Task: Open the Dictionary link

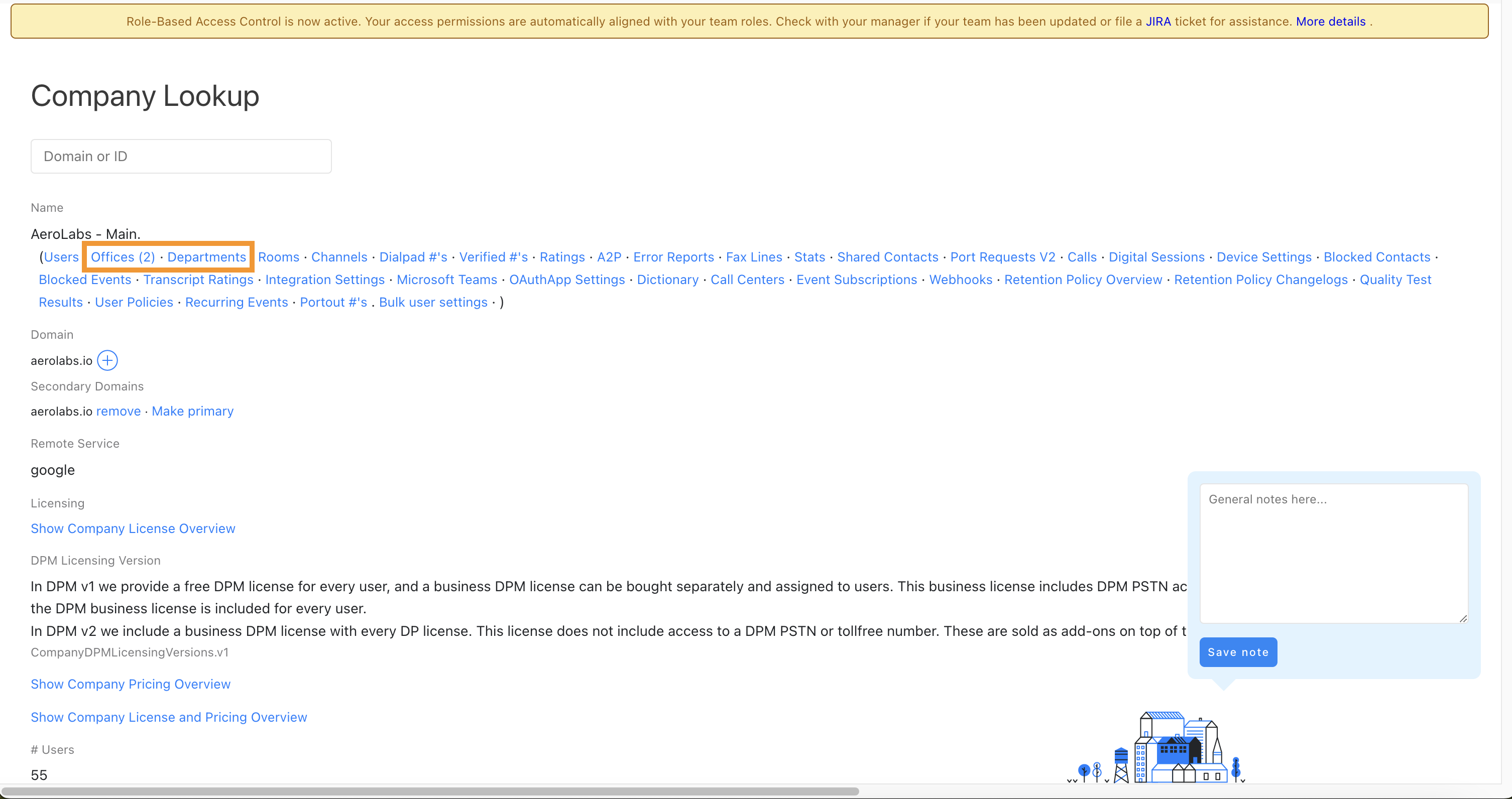Action: [x=668, y=280]
